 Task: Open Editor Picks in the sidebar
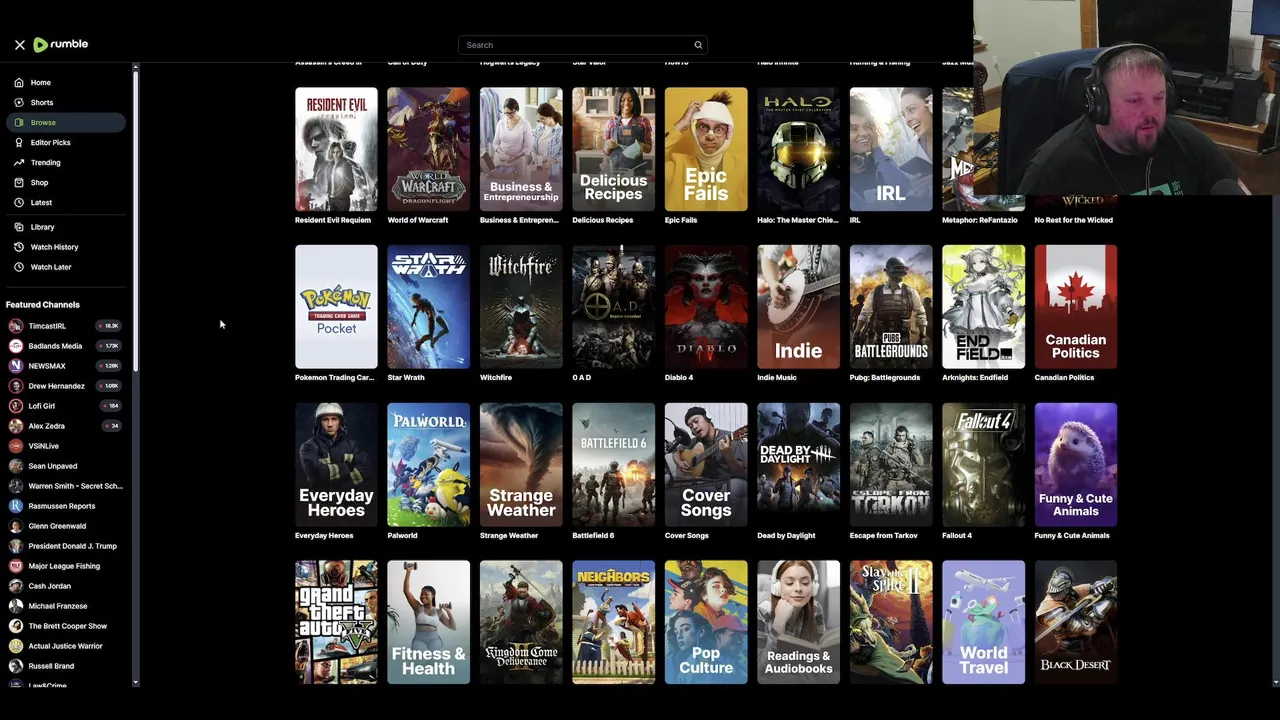tap(66, 143)
